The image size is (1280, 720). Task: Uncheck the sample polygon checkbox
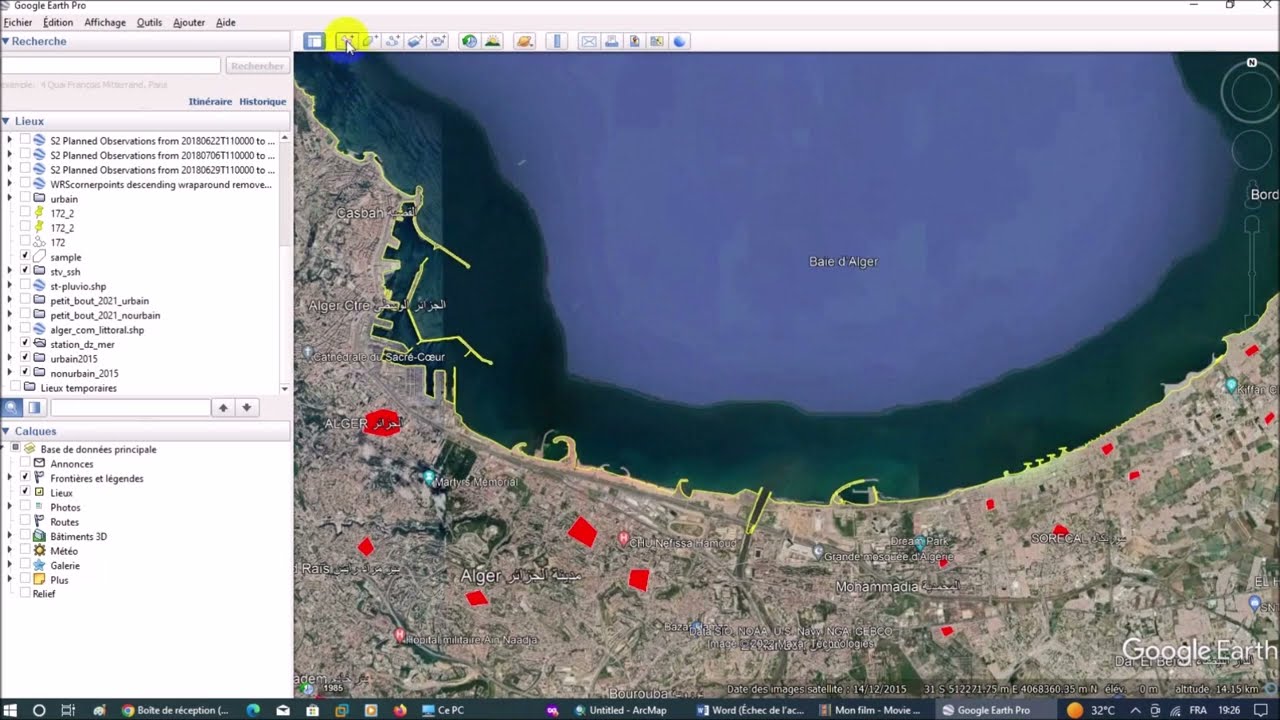pos(25,257)
